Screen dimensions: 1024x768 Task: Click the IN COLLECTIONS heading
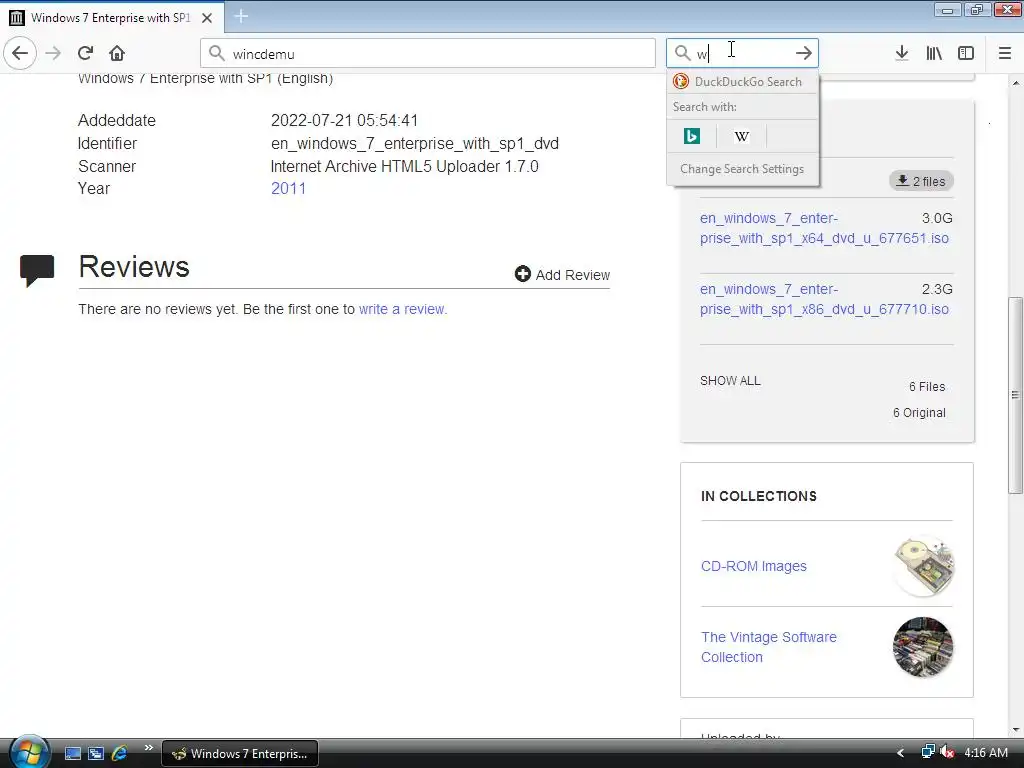click(759, 496)
